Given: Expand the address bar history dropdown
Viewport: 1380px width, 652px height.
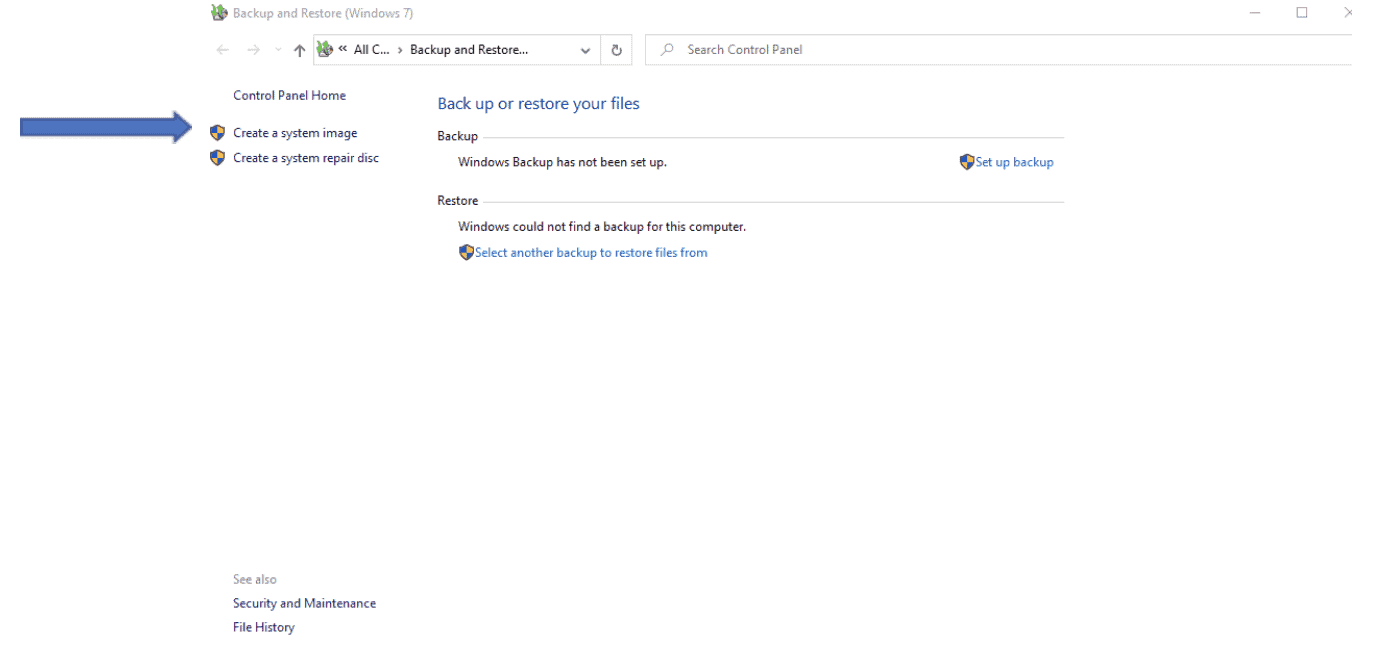Looking at the screenshot, I should (x=586, y=50).
